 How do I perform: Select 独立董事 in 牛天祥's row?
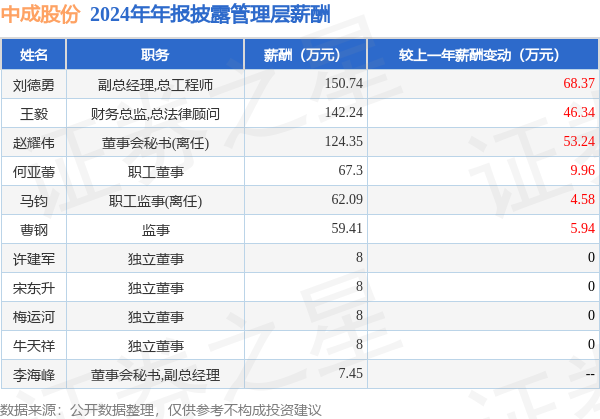click(156, 347)
